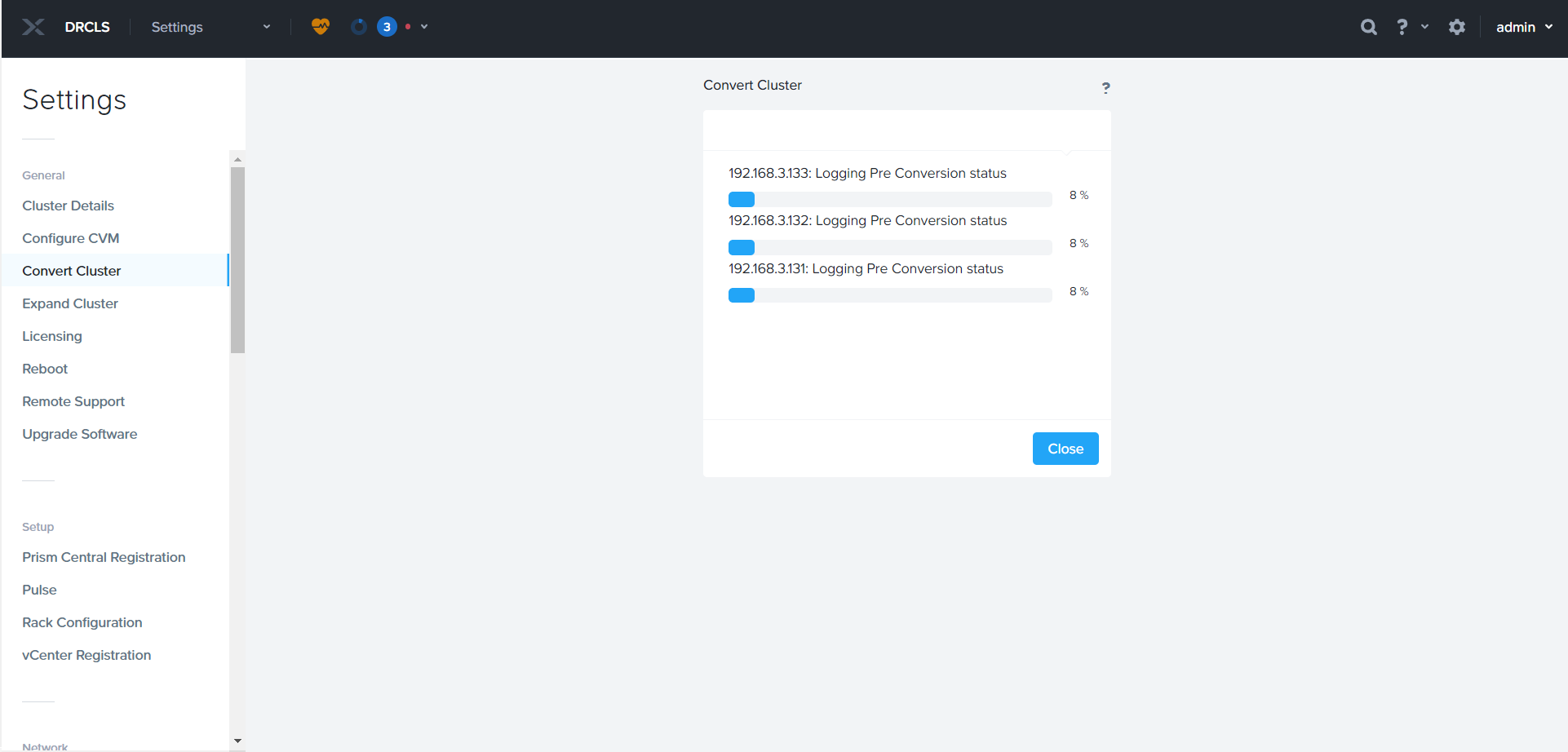Open Prism Central Registration
Image resolution: width=1568 pixels, height=752 pixels.
coord(104,557)
